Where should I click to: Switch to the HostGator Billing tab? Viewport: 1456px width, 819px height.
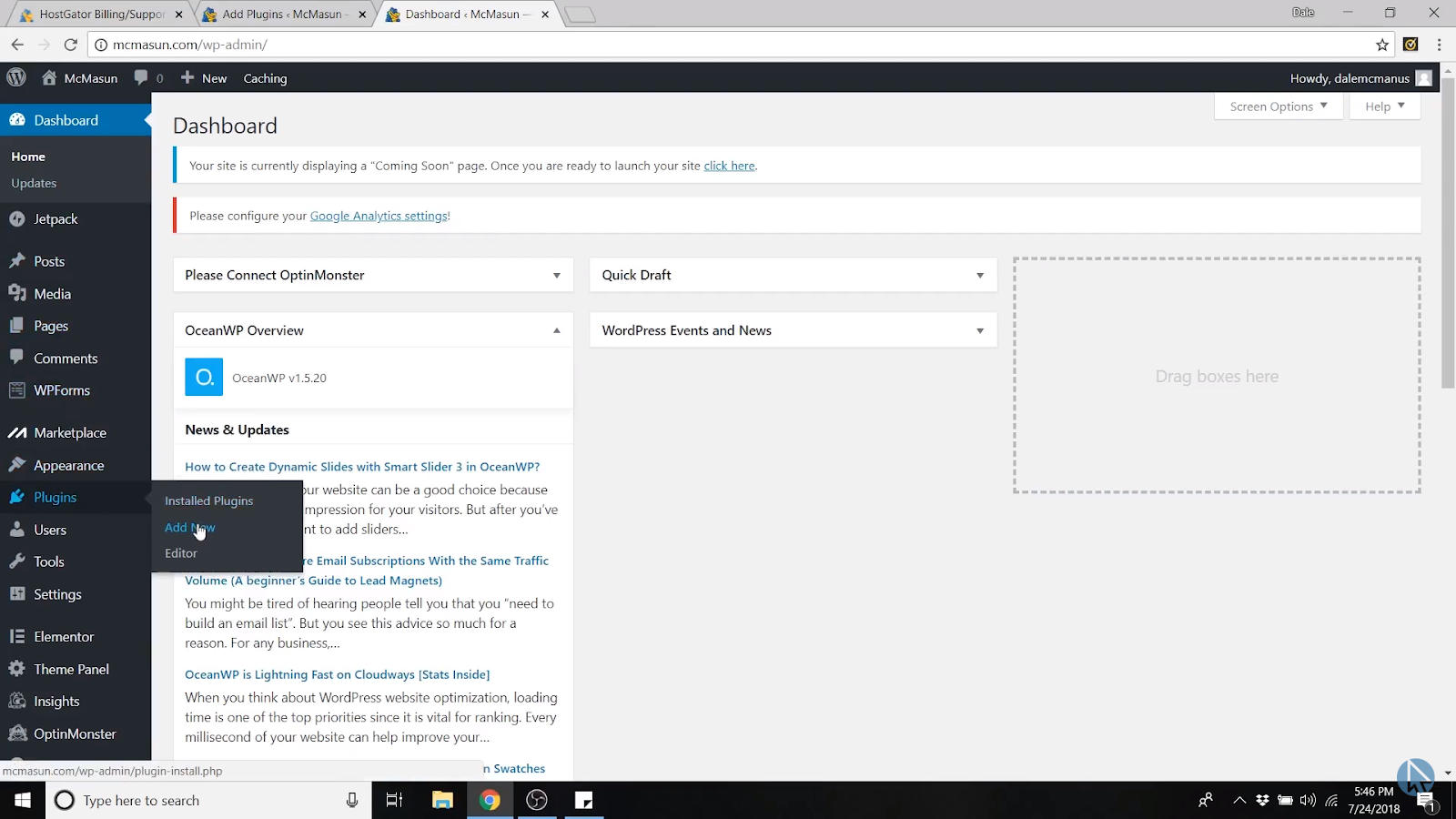pos(98,15)
